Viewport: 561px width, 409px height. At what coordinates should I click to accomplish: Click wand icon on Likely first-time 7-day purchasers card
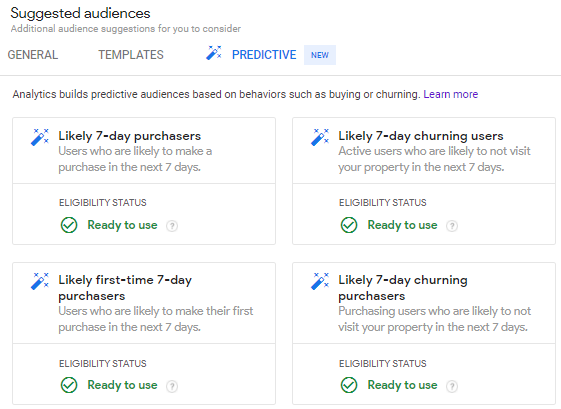[x=40, y=281]
